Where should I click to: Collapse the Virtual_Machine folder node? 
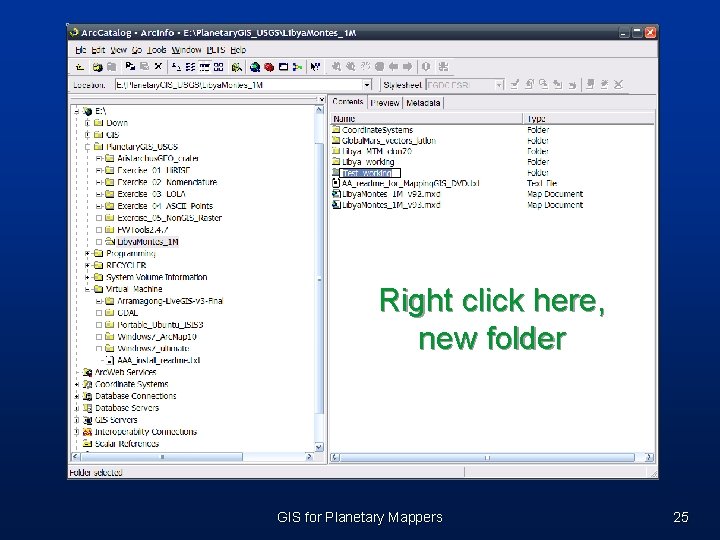[x=87, y=289]
